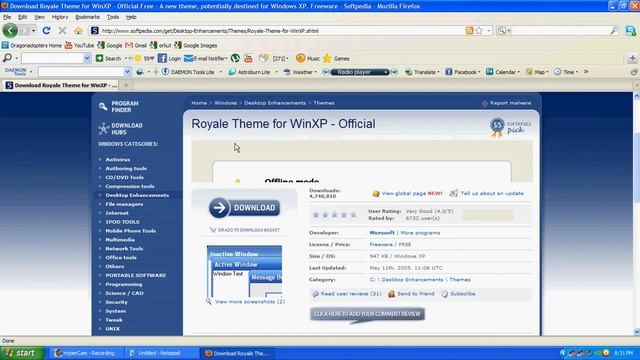Open the Edit menu

[22, 17]
